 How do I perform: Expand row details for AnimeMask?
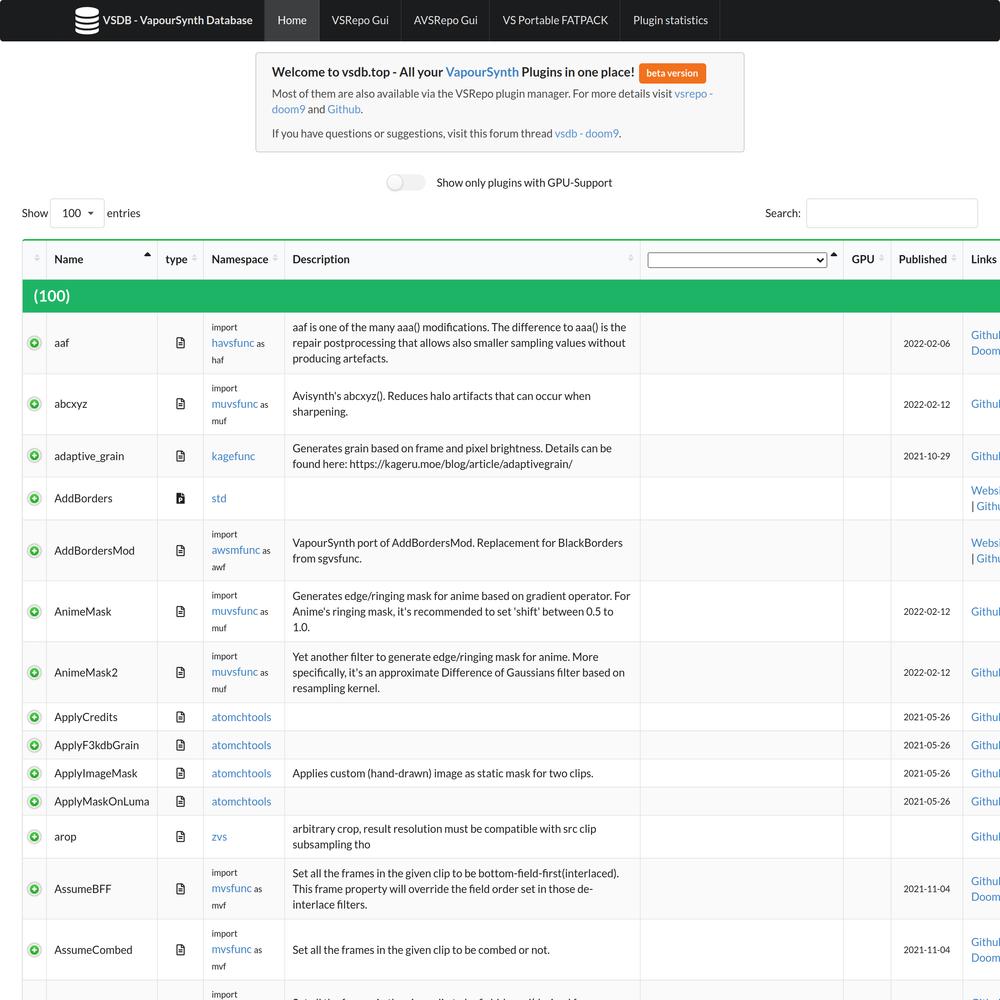34,612
